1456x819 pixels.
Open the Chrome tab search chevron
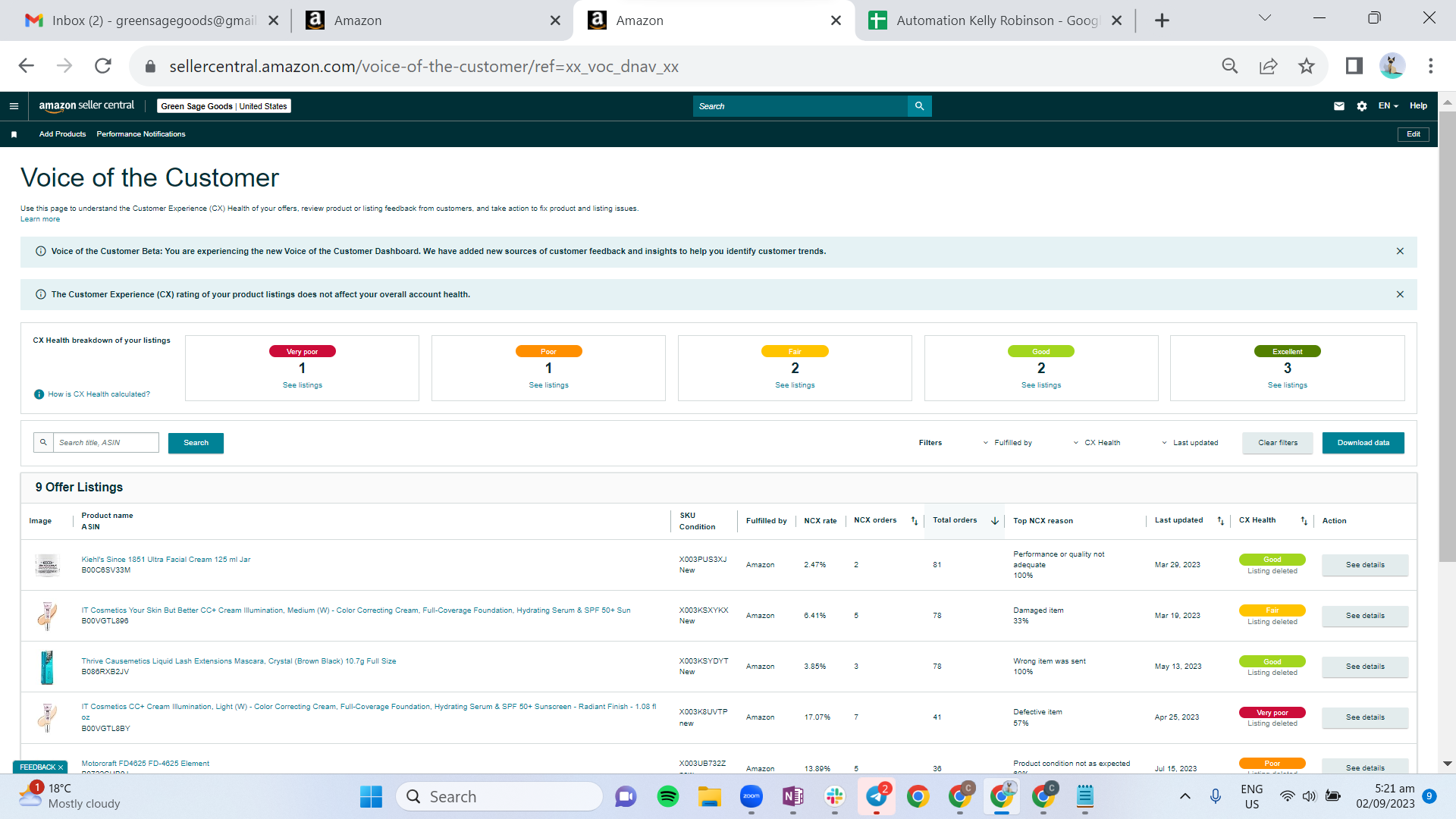pos(1264,18)
